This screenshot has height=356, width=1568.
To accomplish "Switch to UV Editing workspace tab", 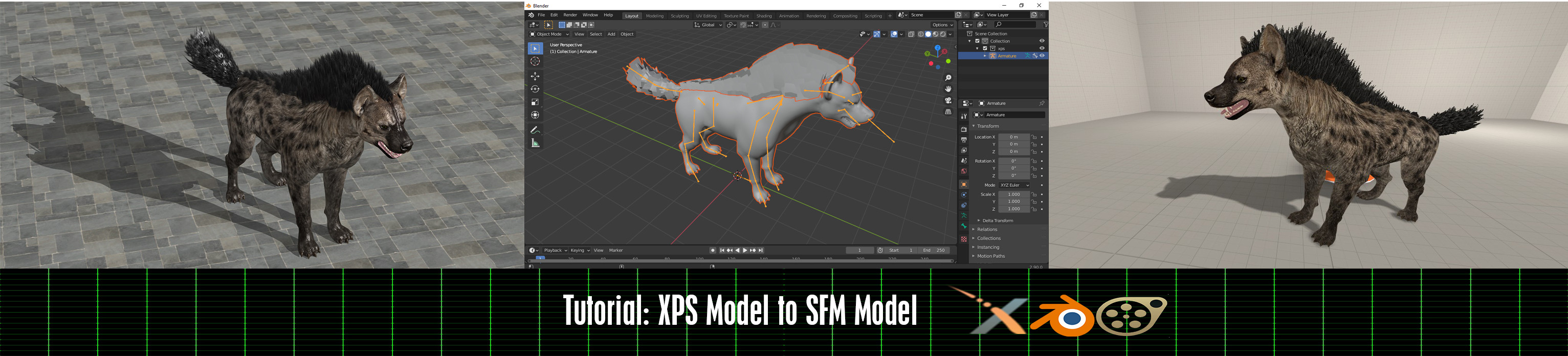I will [x=706, y=16].
